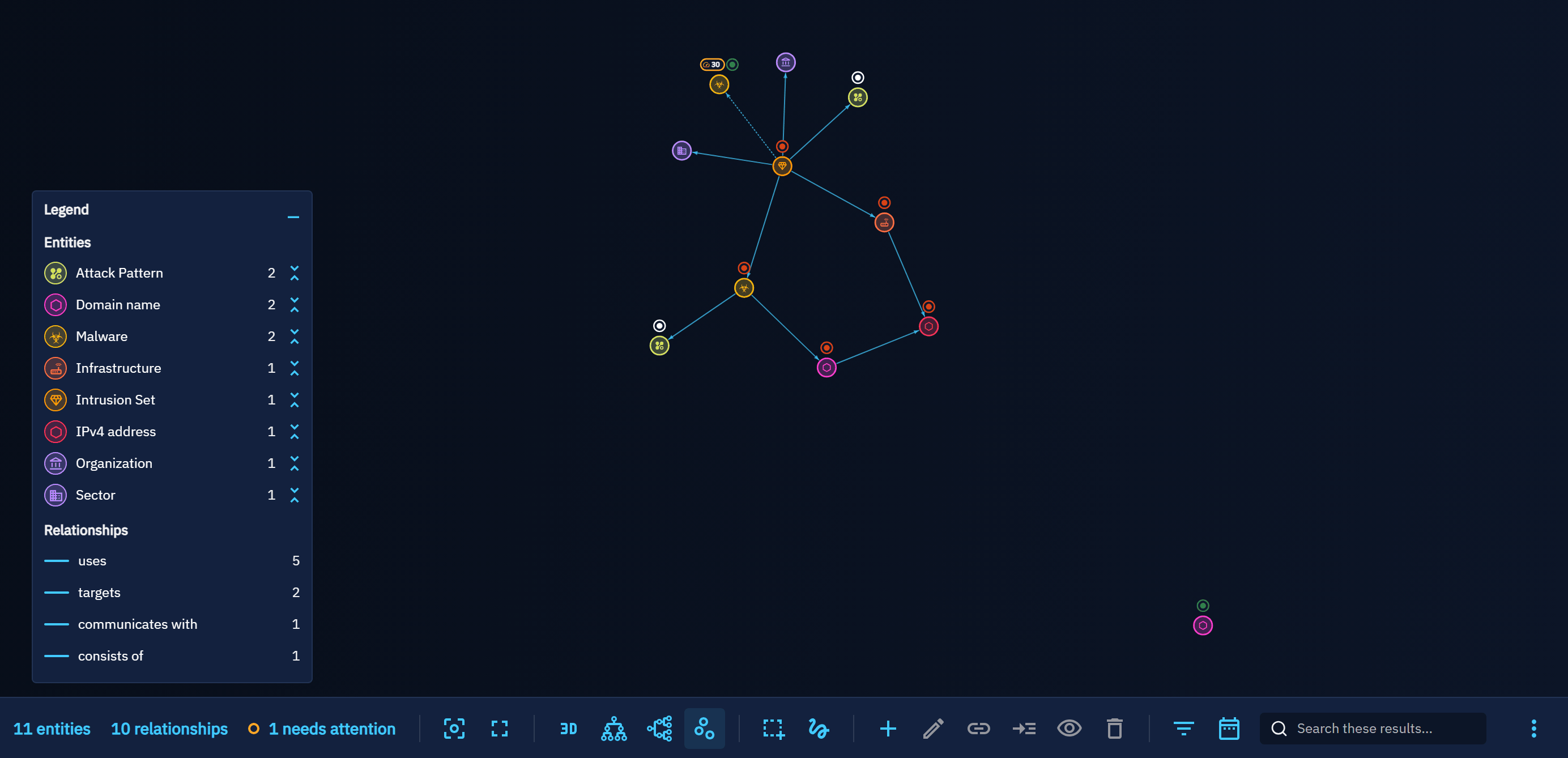Screen dimensions: 1568x758
Task: Click the arrow-with-lines nested relationship icon
Action: coord(1024,728)
